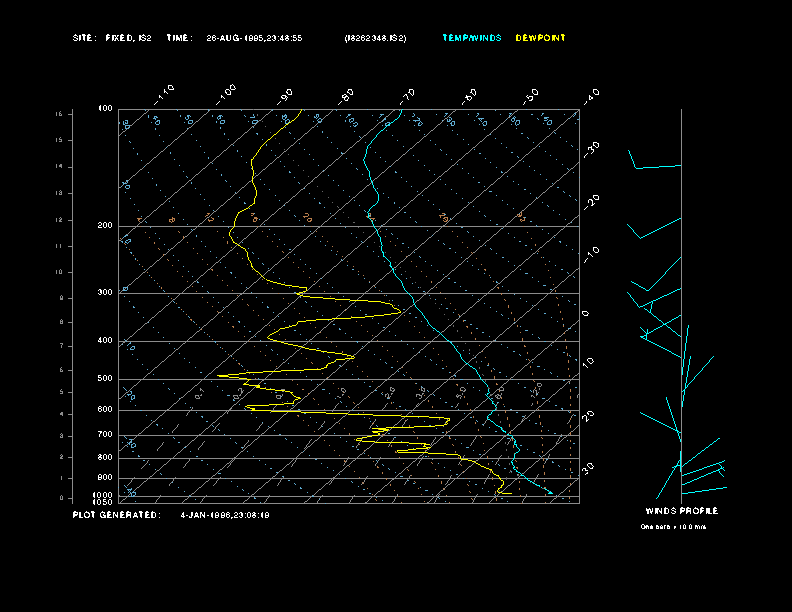Click the -100 temperature axis label
This screenshot has width=792, height=612.
(225, 94)
